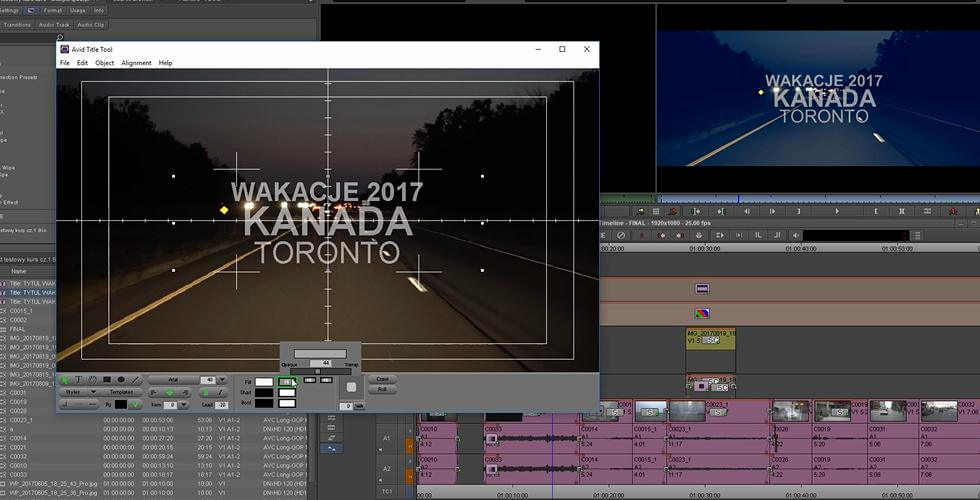Click the Bg background color swatch
Viewport: 980px width, 500px height.
pyautogui.click(x=121, y=404)
